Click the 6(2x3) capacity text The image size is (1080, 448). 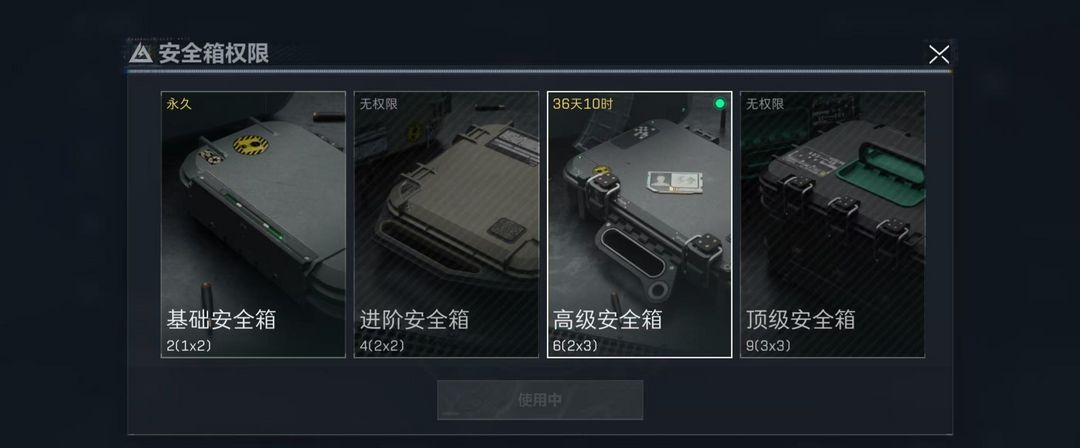(x=576, y=345)
